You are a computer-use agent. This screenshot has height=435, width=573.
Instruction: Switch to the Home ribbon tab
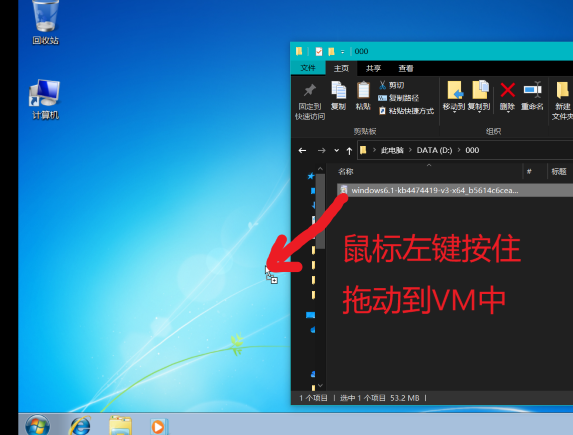tap(341, 68)
